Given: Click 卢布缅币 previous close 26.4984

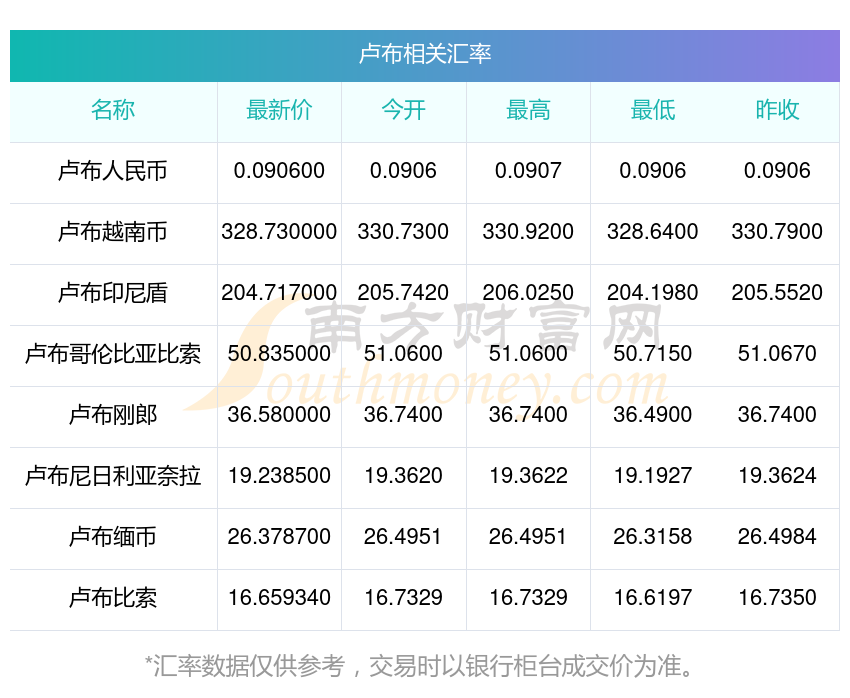Looking at the screenshot, I should 777,537.
